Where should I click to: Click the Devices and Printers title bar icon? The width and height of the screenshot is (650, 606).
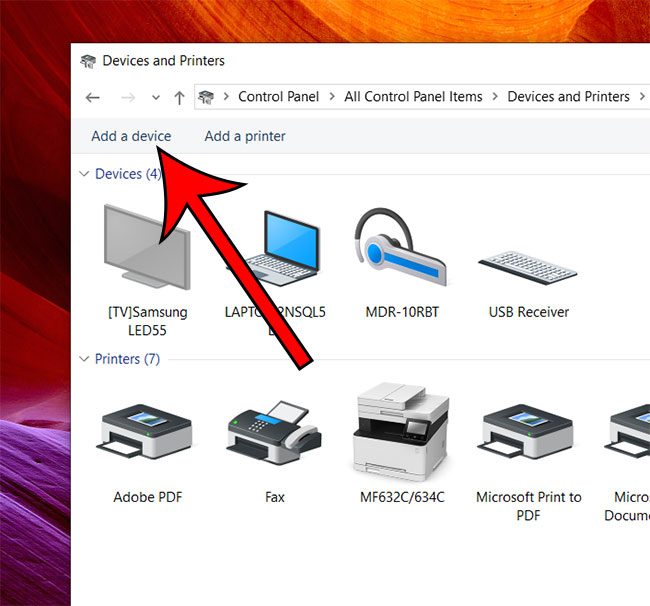(88, 61)
